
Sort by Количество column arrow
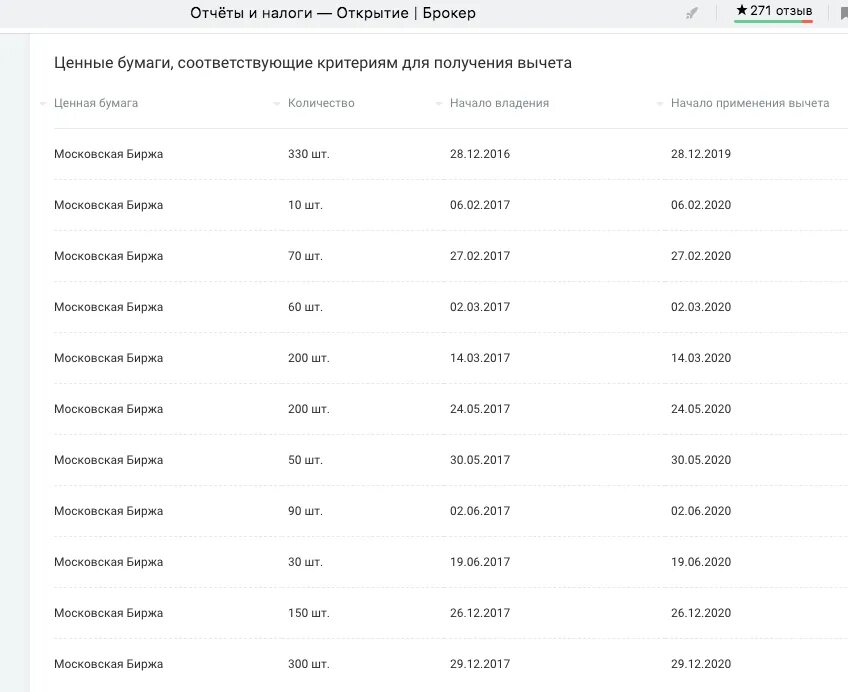click(277, 103)
